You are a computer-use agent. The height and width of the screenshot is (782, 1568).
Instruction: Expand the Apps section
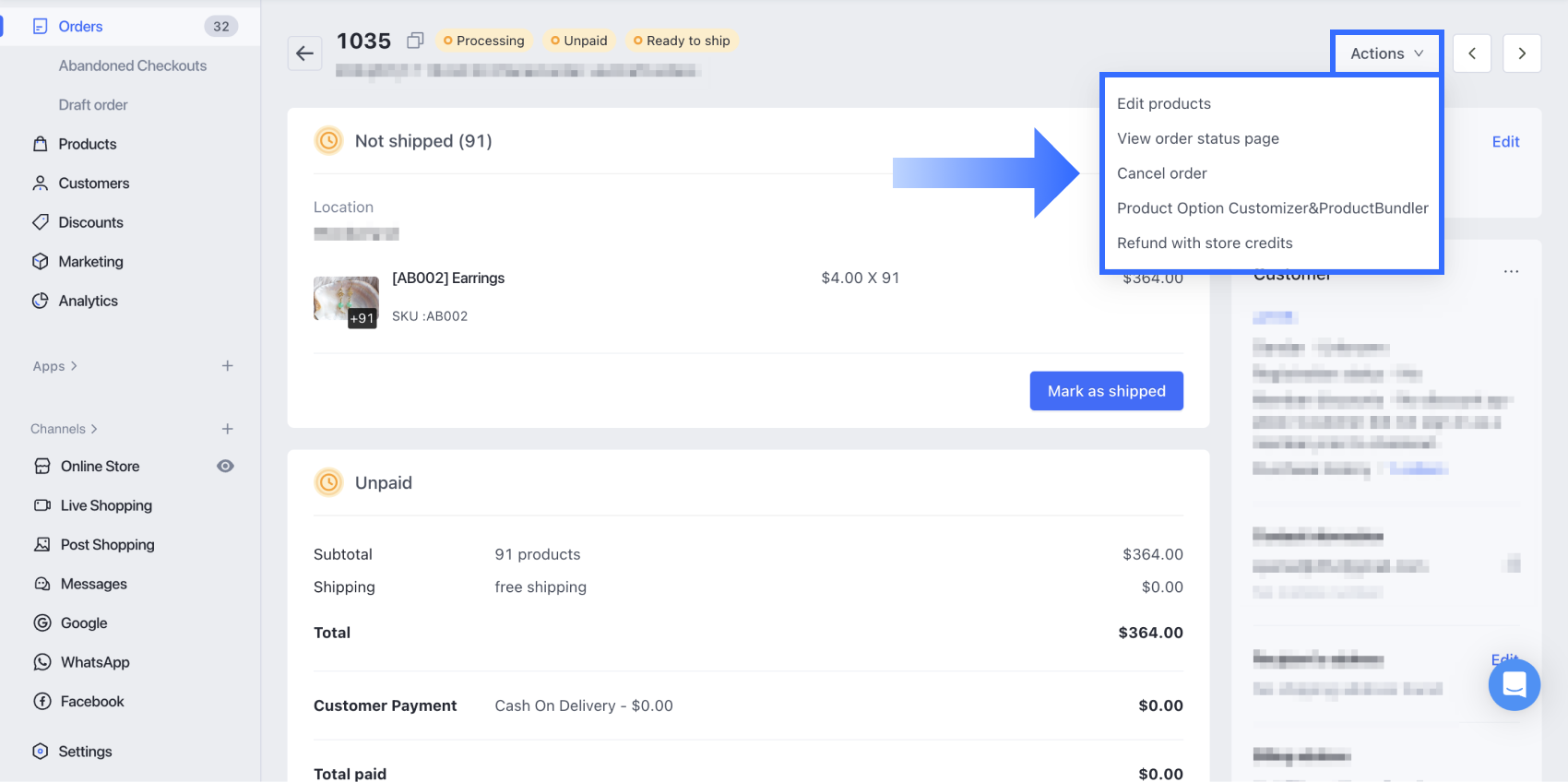point(55,366)
